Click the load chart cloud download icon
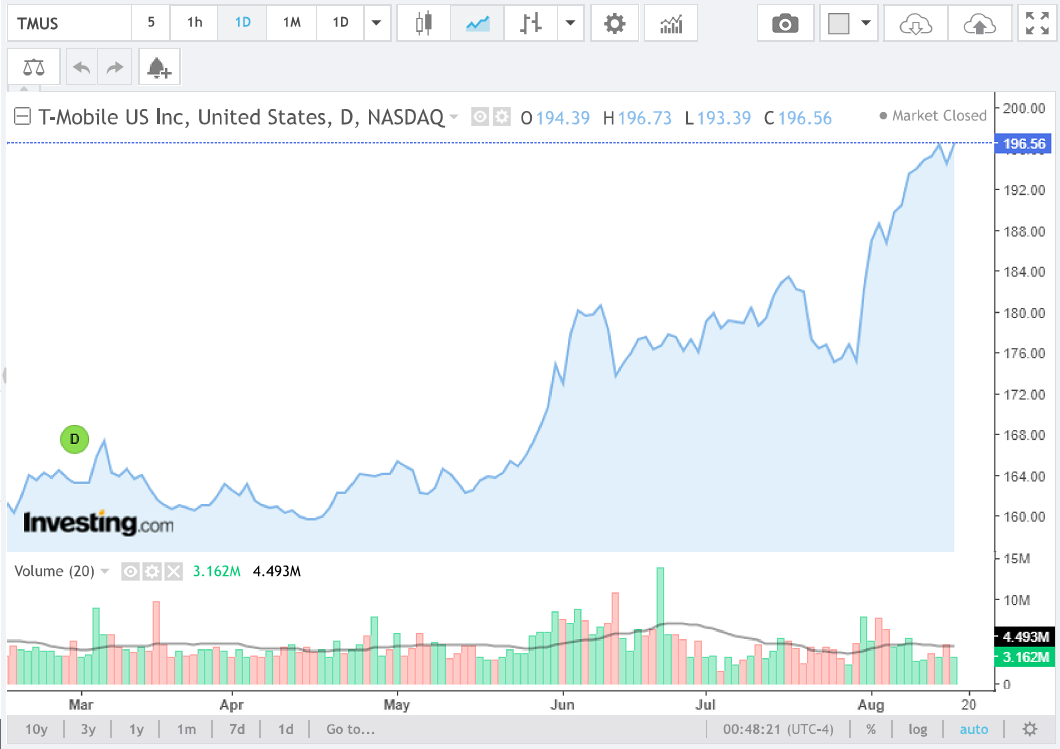 [915, 23]
